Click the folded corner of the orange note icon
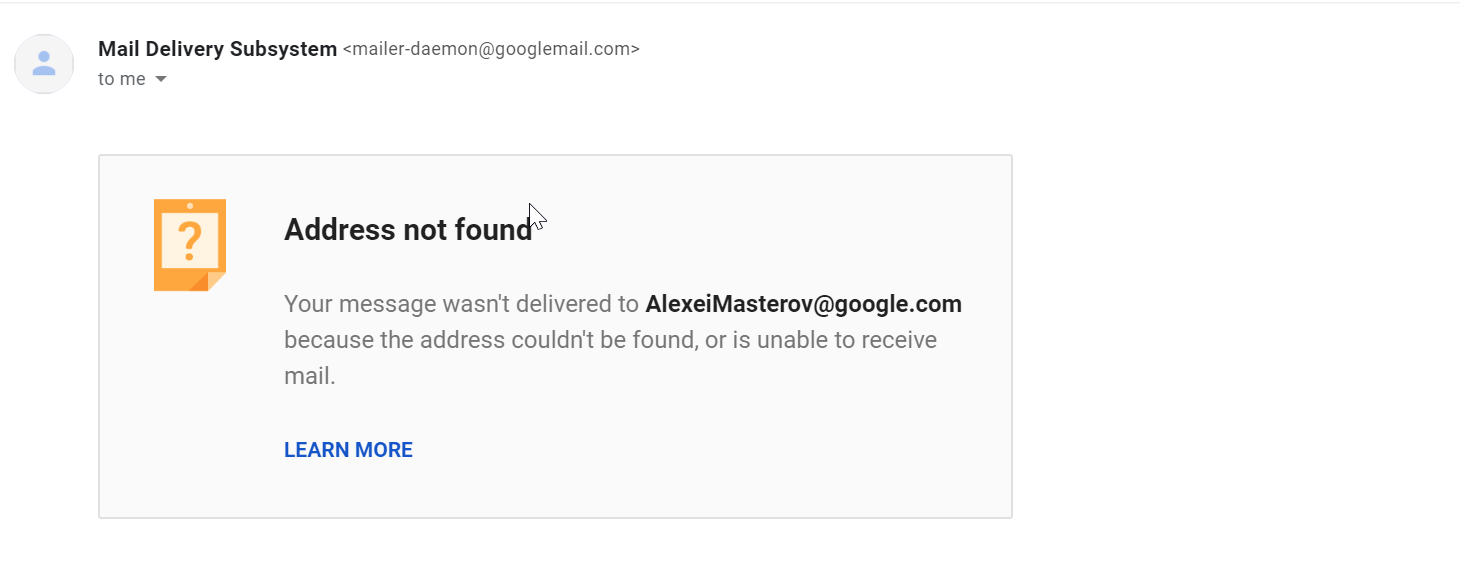1460x578 pixels. click(x=215, y=281)
